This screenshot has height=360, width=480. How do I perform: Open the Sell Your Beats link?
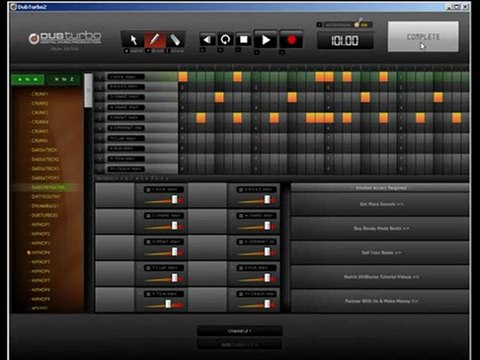(x=381, y=253)
